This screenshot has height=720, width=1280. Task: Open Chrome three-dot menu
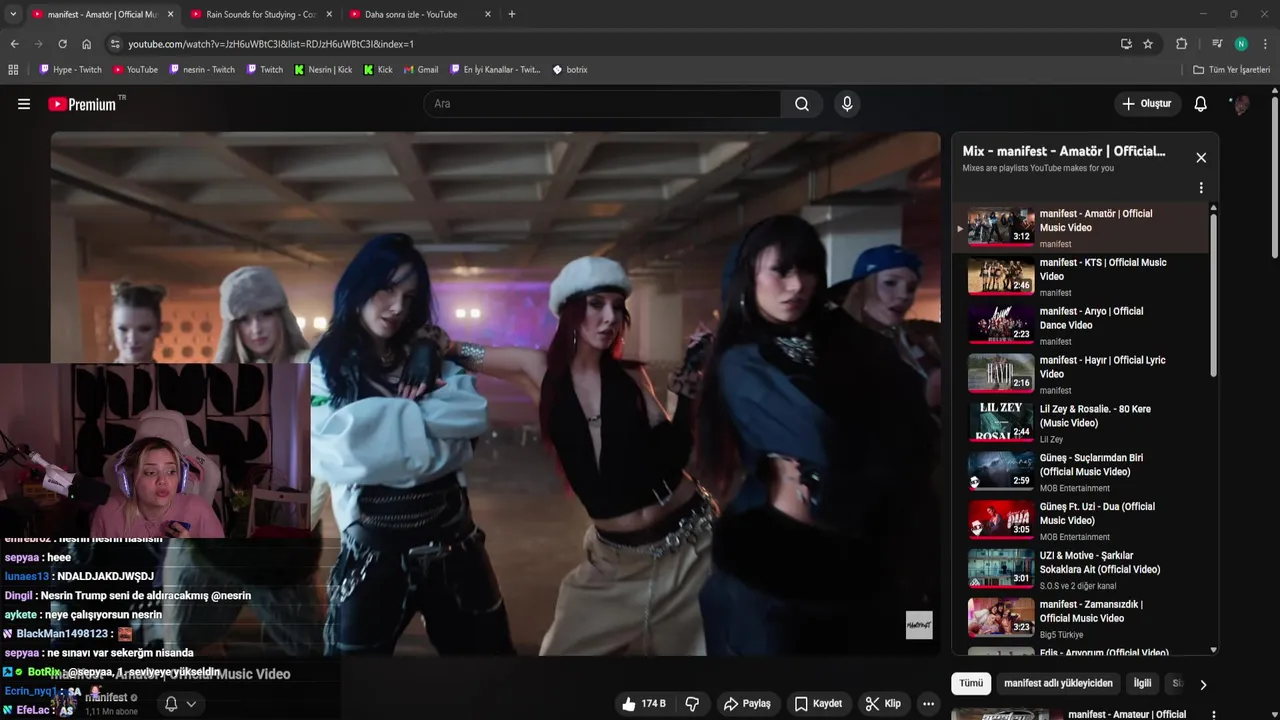pyautogui.click(x=1265, y=44)
